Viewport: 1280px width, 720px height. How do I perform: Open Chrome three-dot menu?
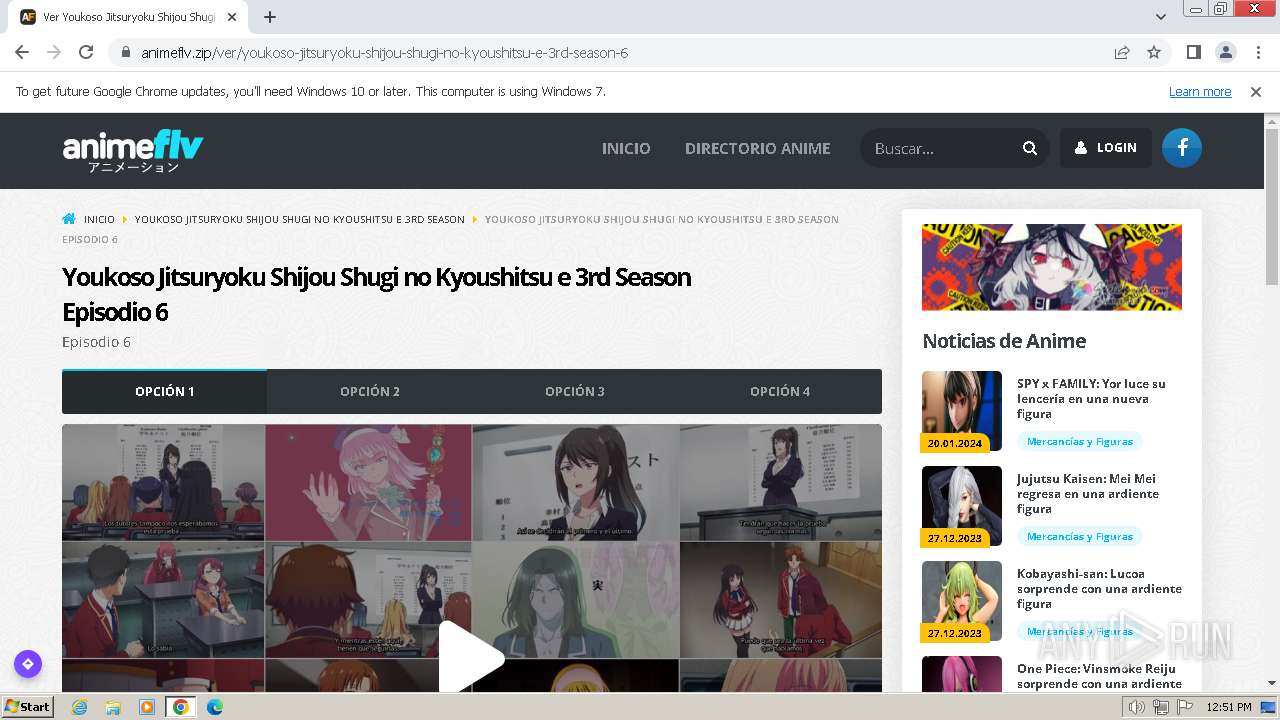pyautogui.click(x=1257, y=52)
